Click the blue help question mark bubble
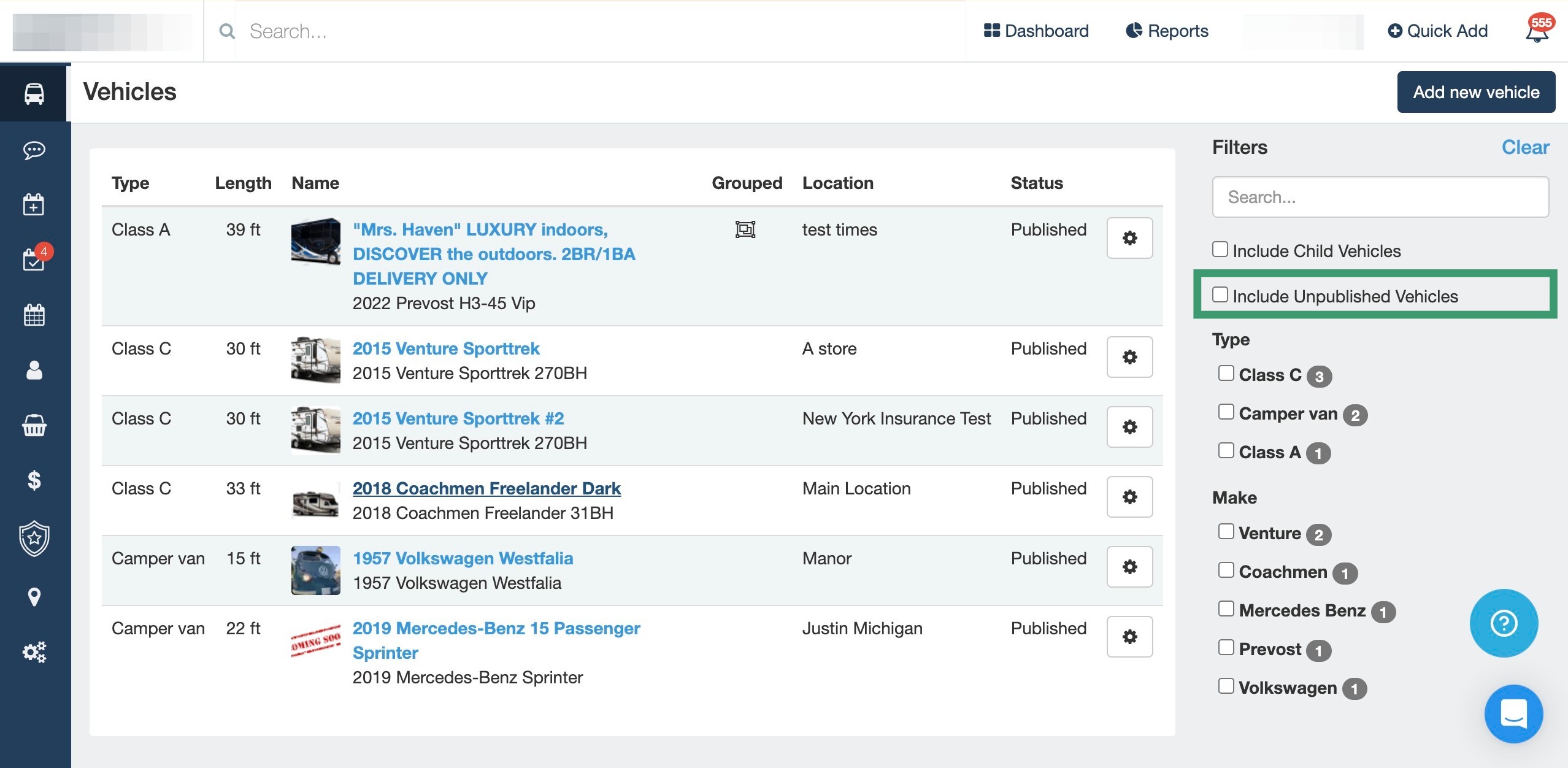This screenshot has height=768, width=1568. 1504,623
